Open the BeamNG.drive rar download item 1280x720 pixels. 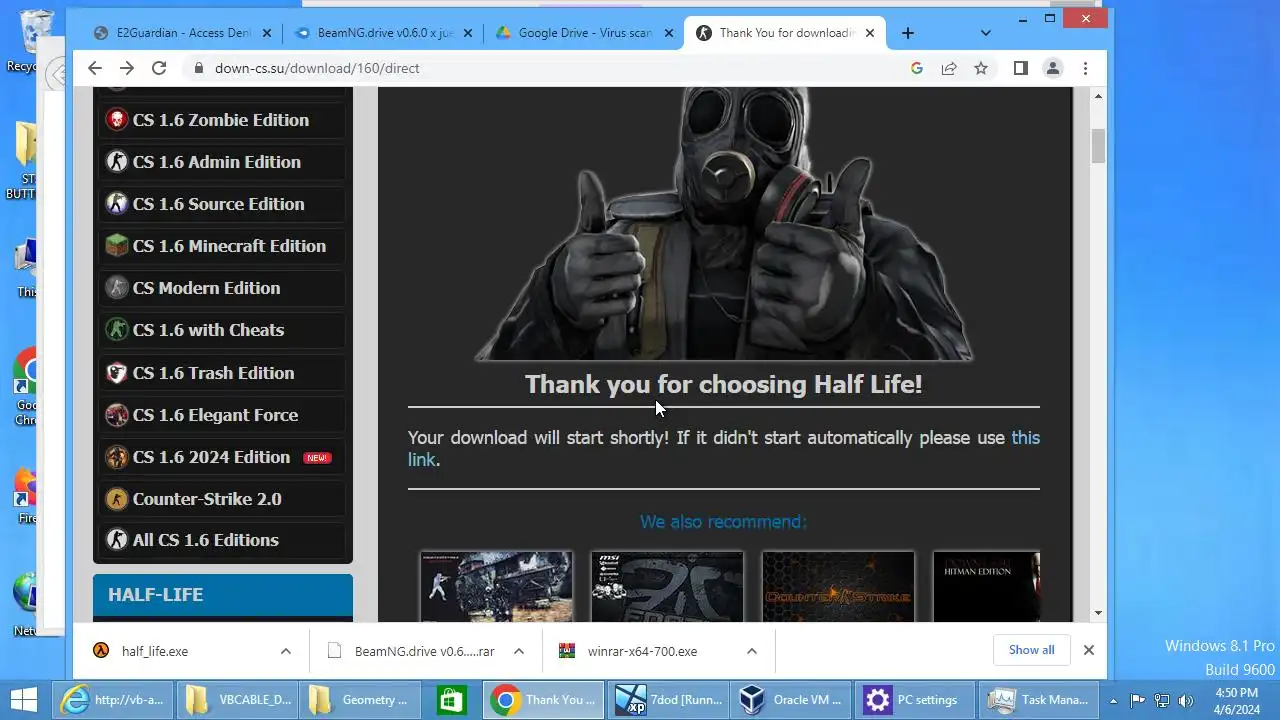point(424,651)
